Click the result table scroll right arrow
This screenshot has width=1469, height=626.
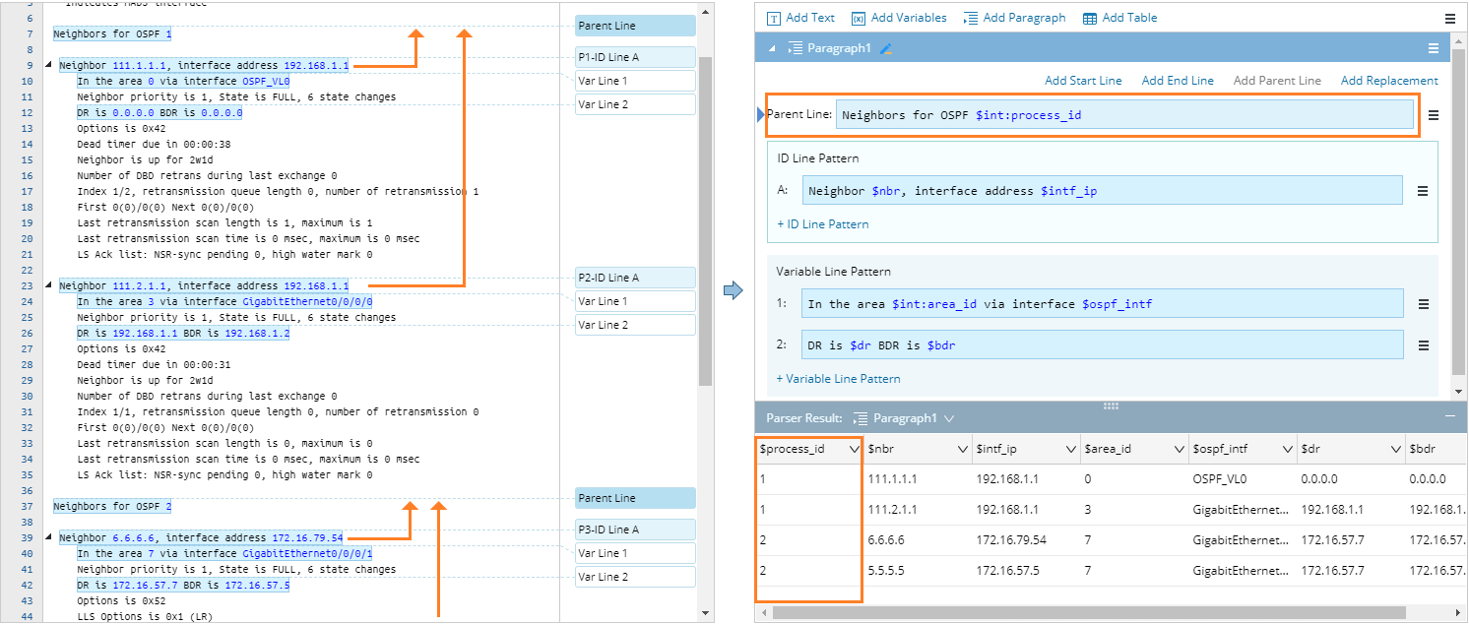tap(1459, 612)
